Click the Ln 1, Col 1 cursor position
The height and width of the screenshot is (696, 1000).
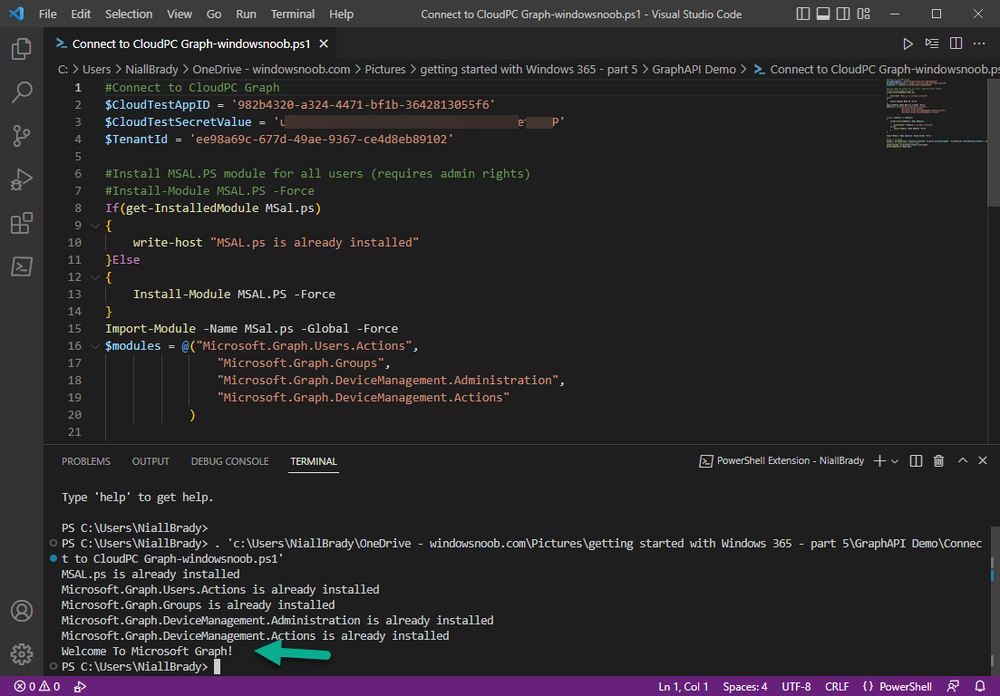point(683,686)
